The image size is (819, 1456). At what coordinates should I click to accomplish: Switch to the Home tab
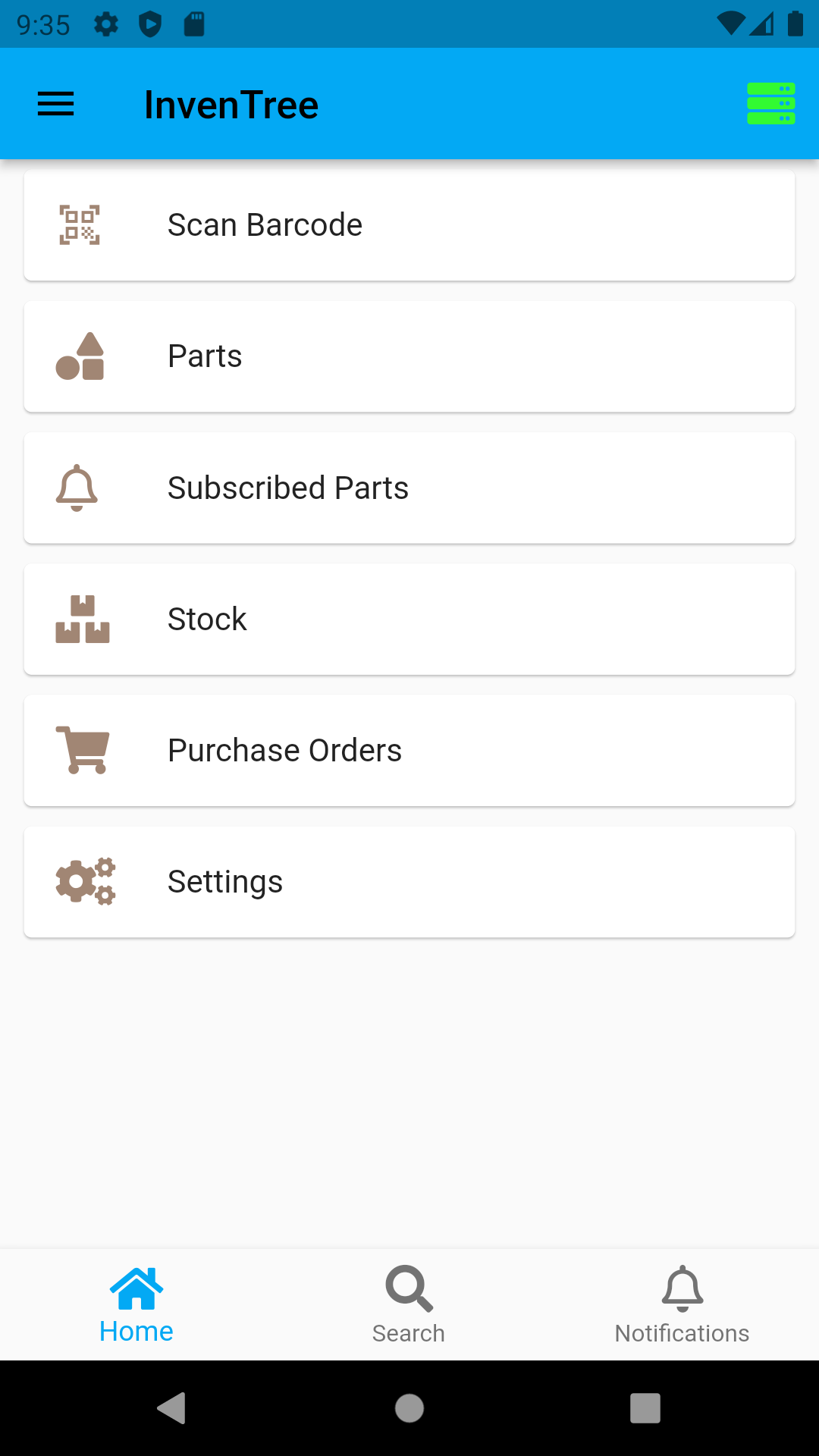click(x=136, y=1304)
